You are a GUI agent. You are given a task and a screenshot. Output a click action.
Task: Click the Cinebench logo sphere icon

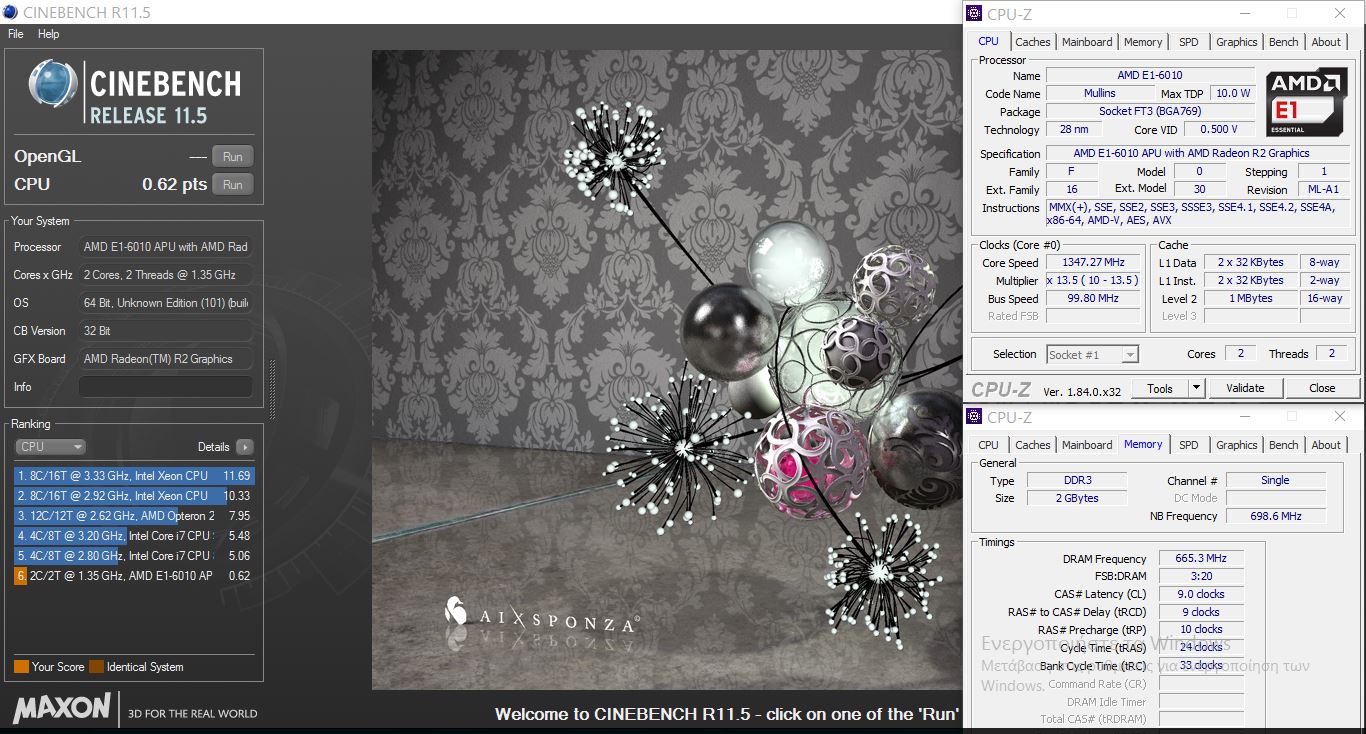tap(53, 84)
